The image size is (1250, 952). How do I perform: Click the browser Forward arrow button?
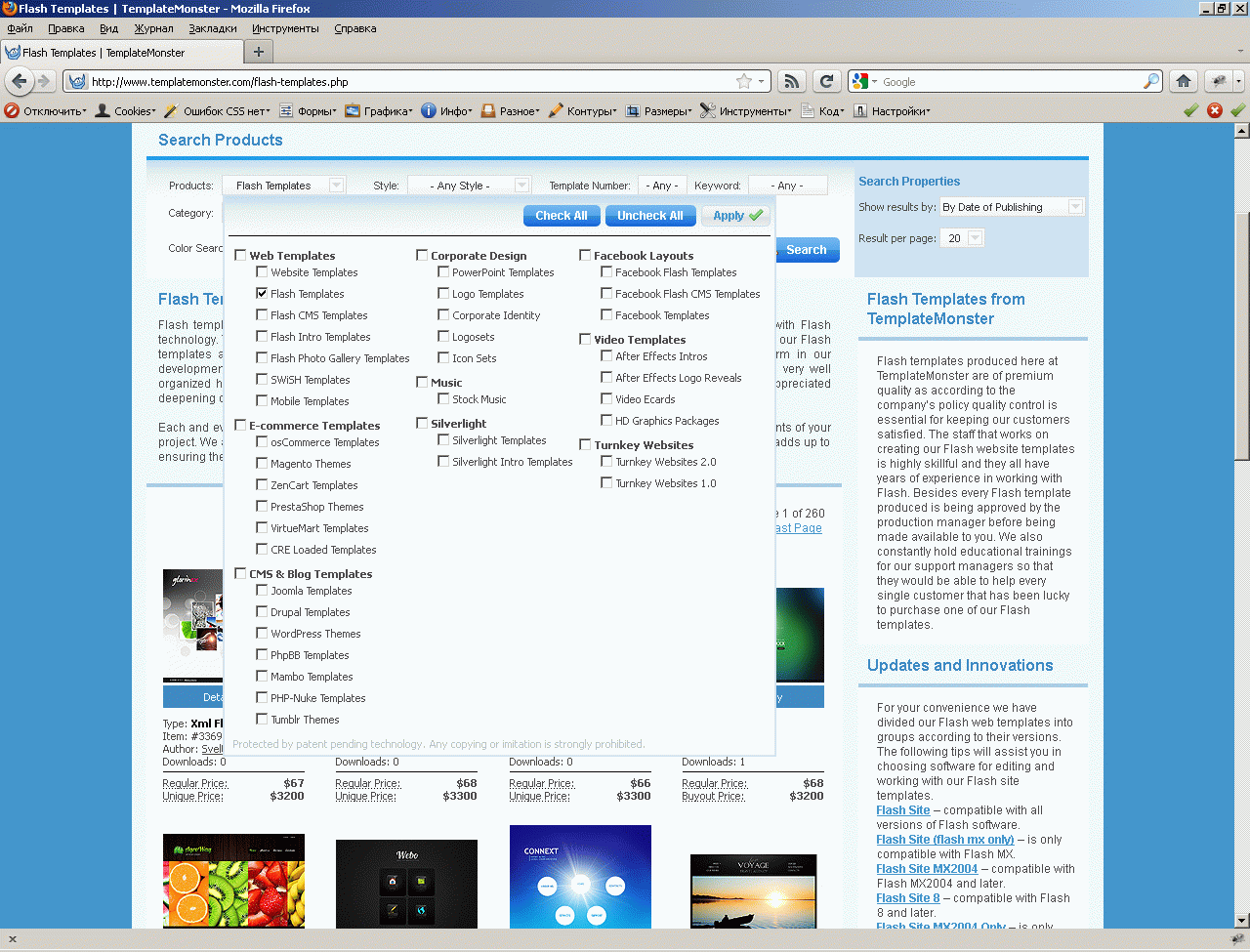point(44,81)
